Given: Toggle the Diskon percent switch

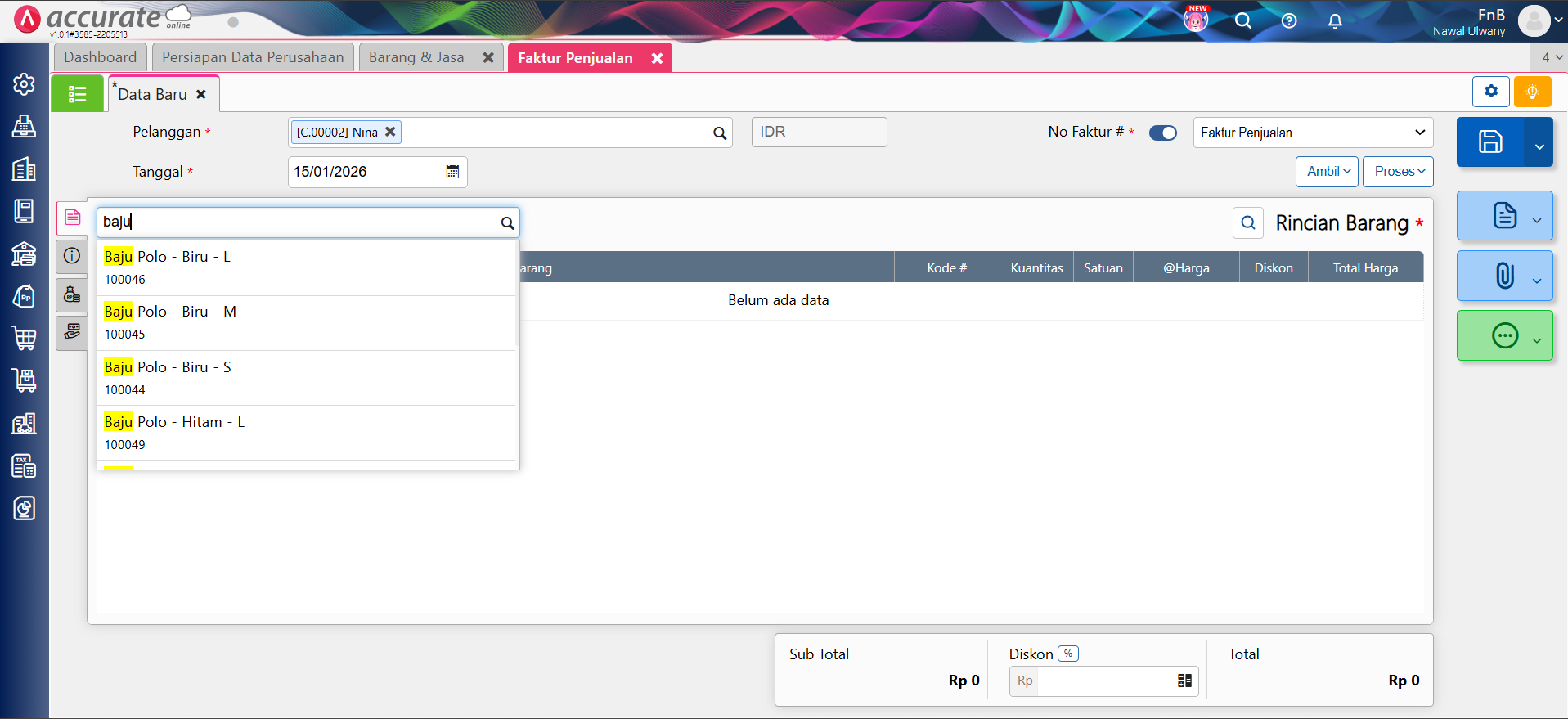Looking at the screenshot, I should coord(1067,654).
